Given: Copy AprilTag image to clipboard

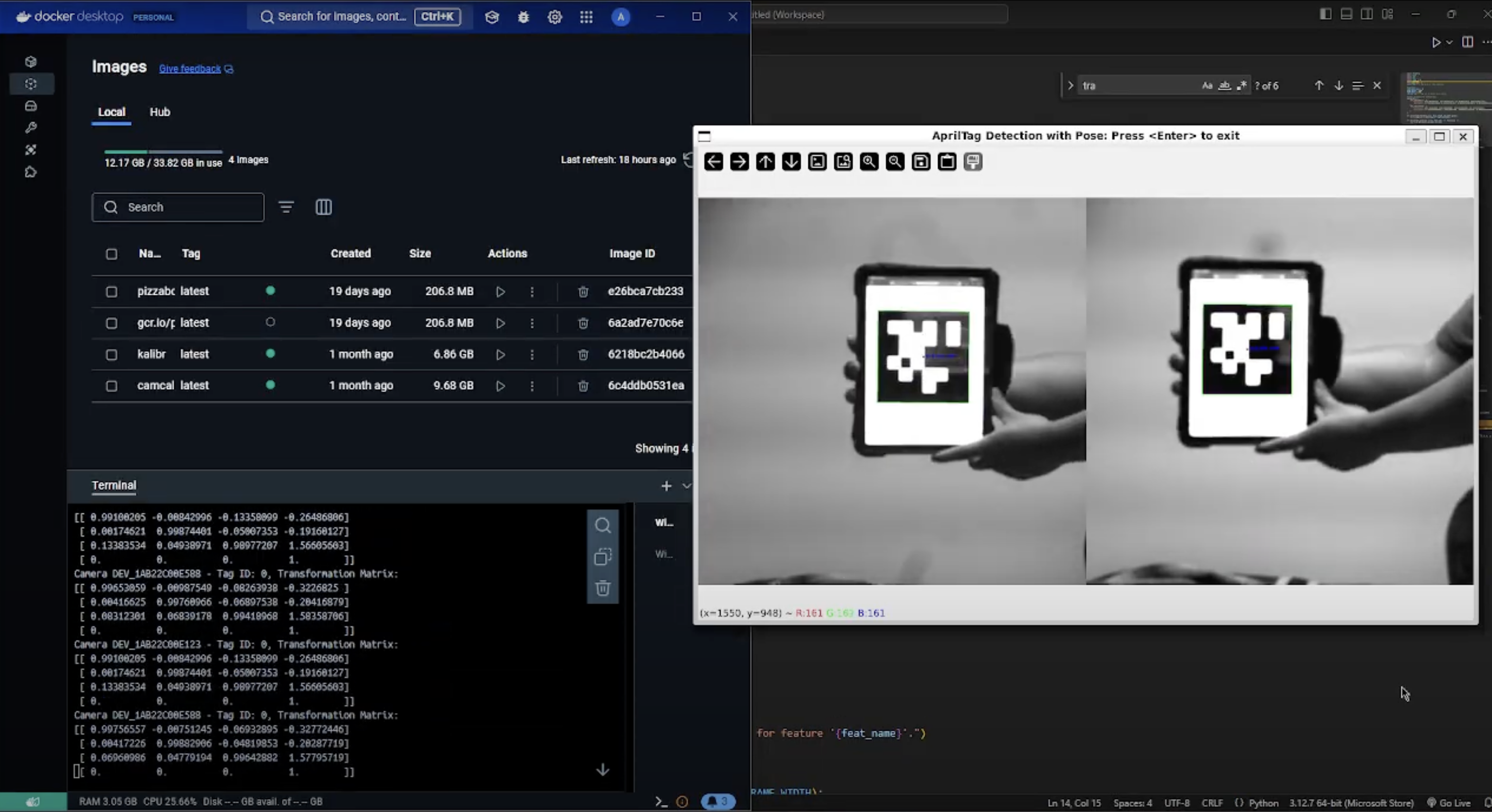Looking at the screenshot, I should 947,162.
